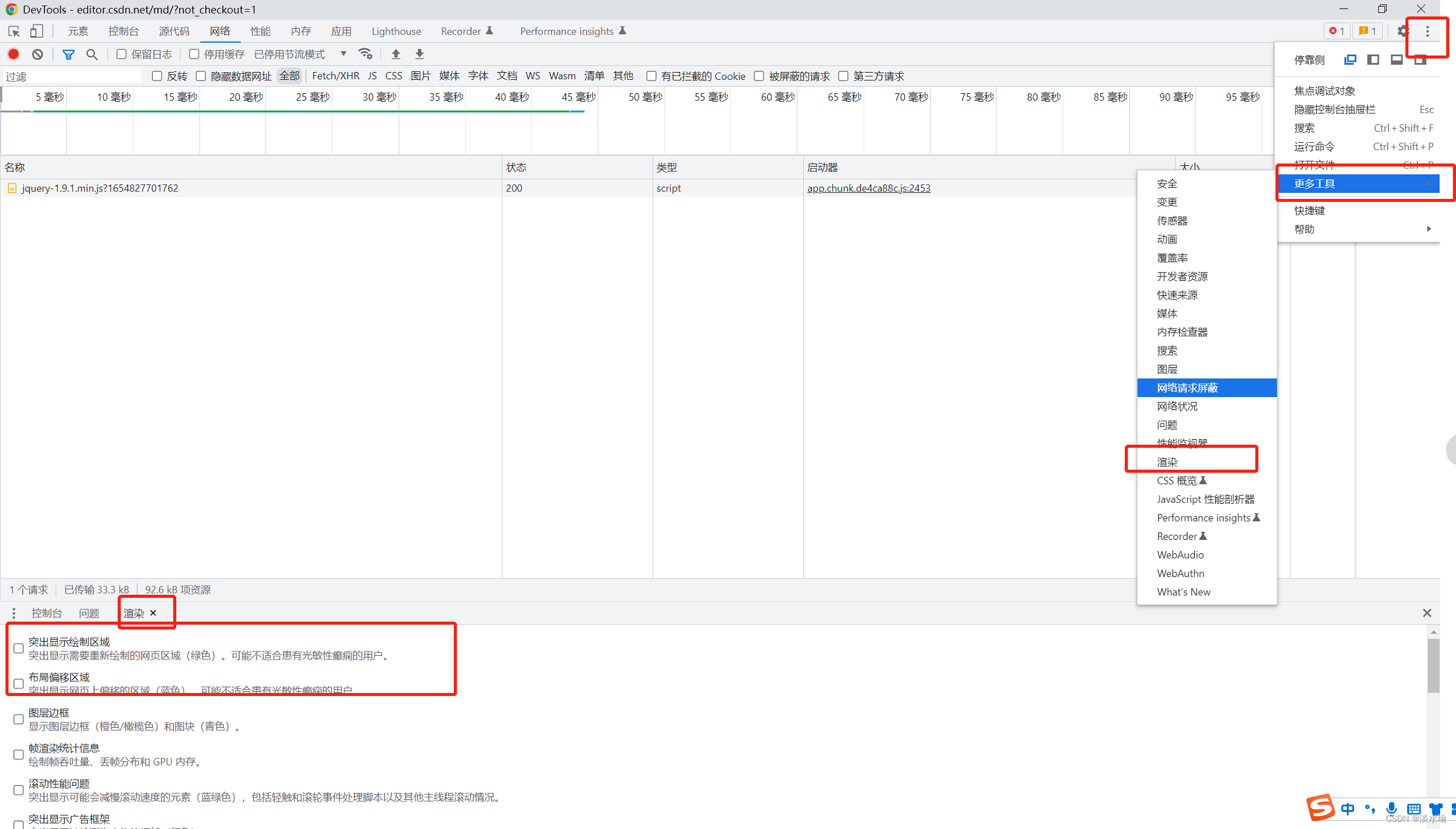Sort by 状态 column header
Viewport: 1456px width, 829px height.
click(577, 167)
